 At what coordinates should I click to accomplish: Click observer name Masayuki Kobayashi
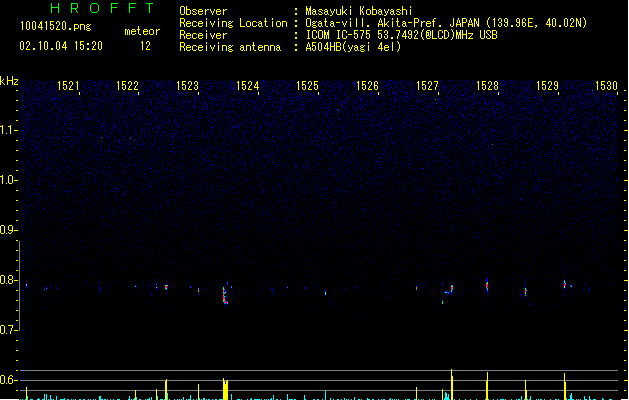359,11
